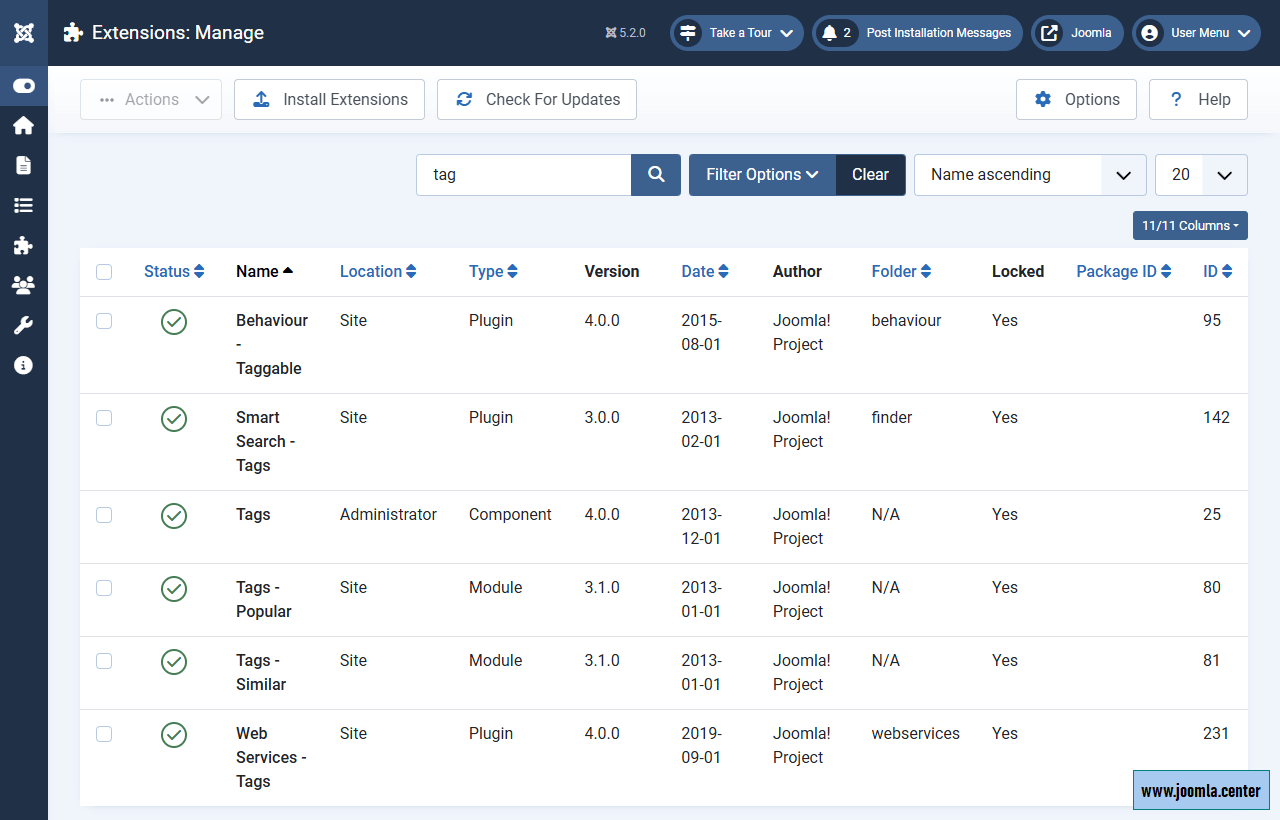The width and height of the screenshot is (1280, 820).
Task: Click the Joomla logo in the sidebar
Action: [24, 32]
